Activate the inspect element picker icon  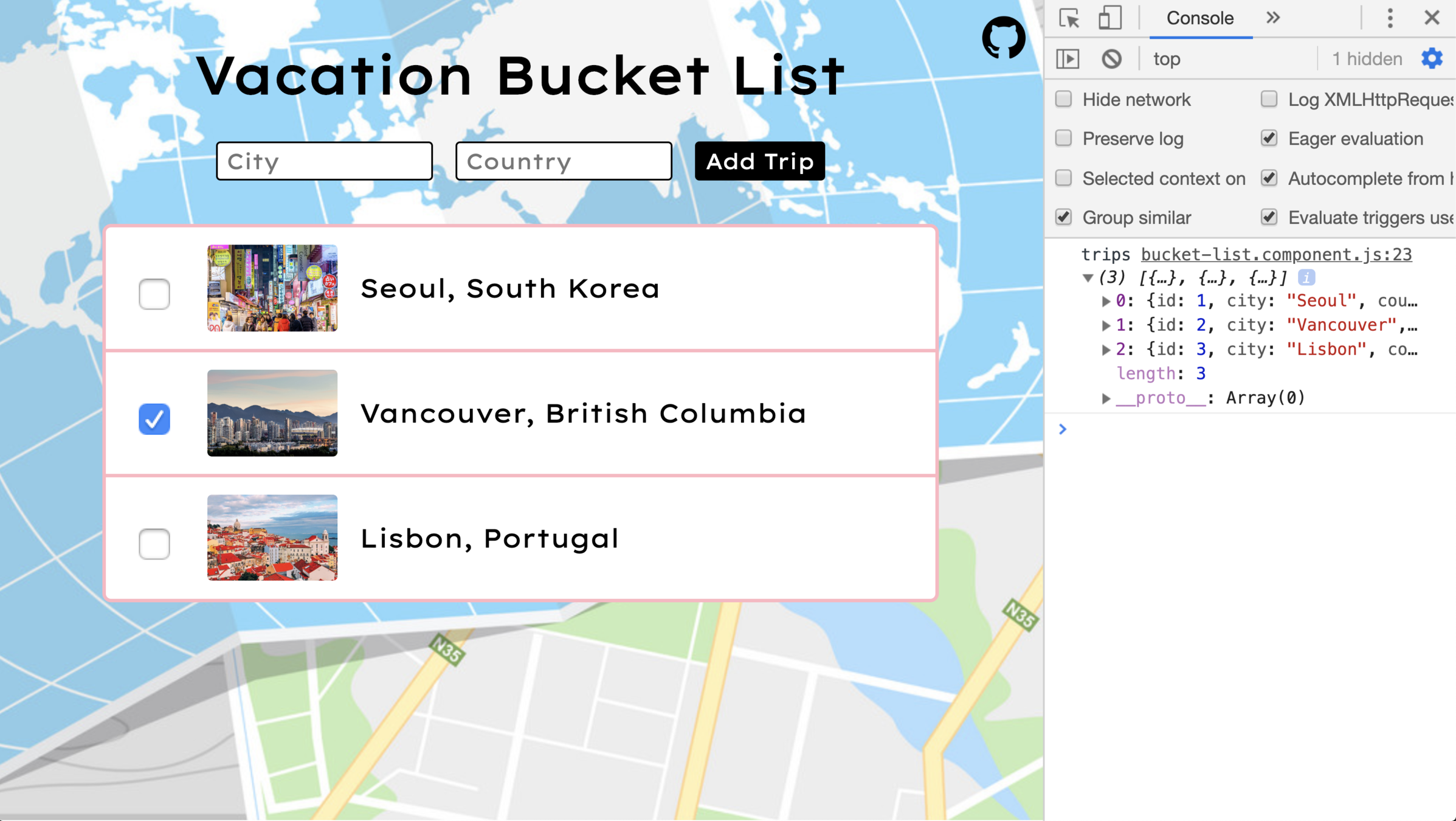(x=1069, y=18)
